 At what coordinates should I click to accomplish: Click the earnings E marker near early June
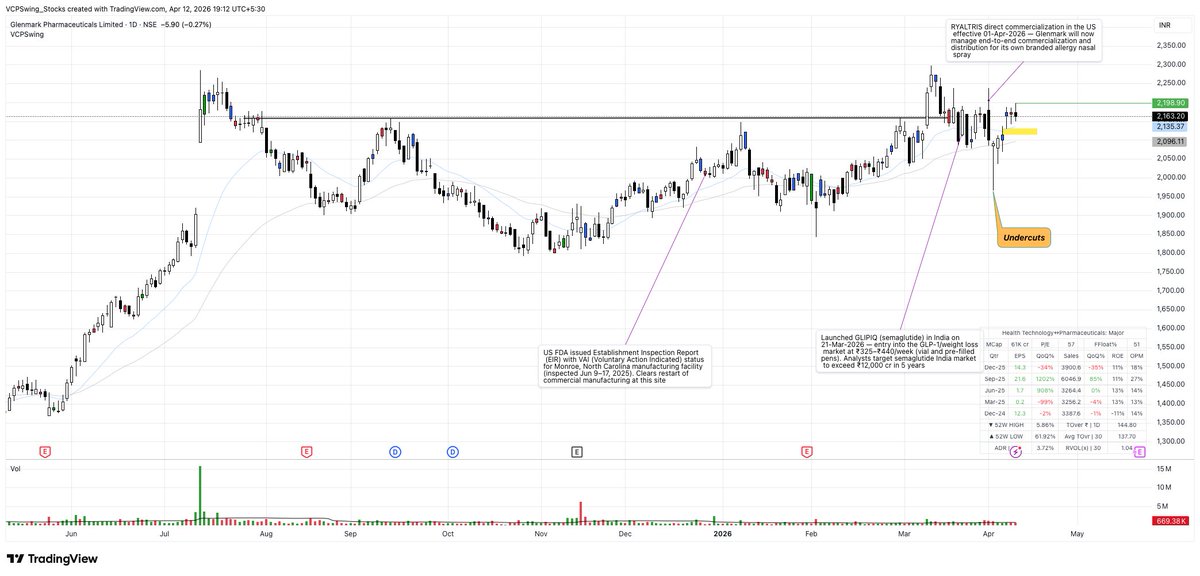coord(45,452)
